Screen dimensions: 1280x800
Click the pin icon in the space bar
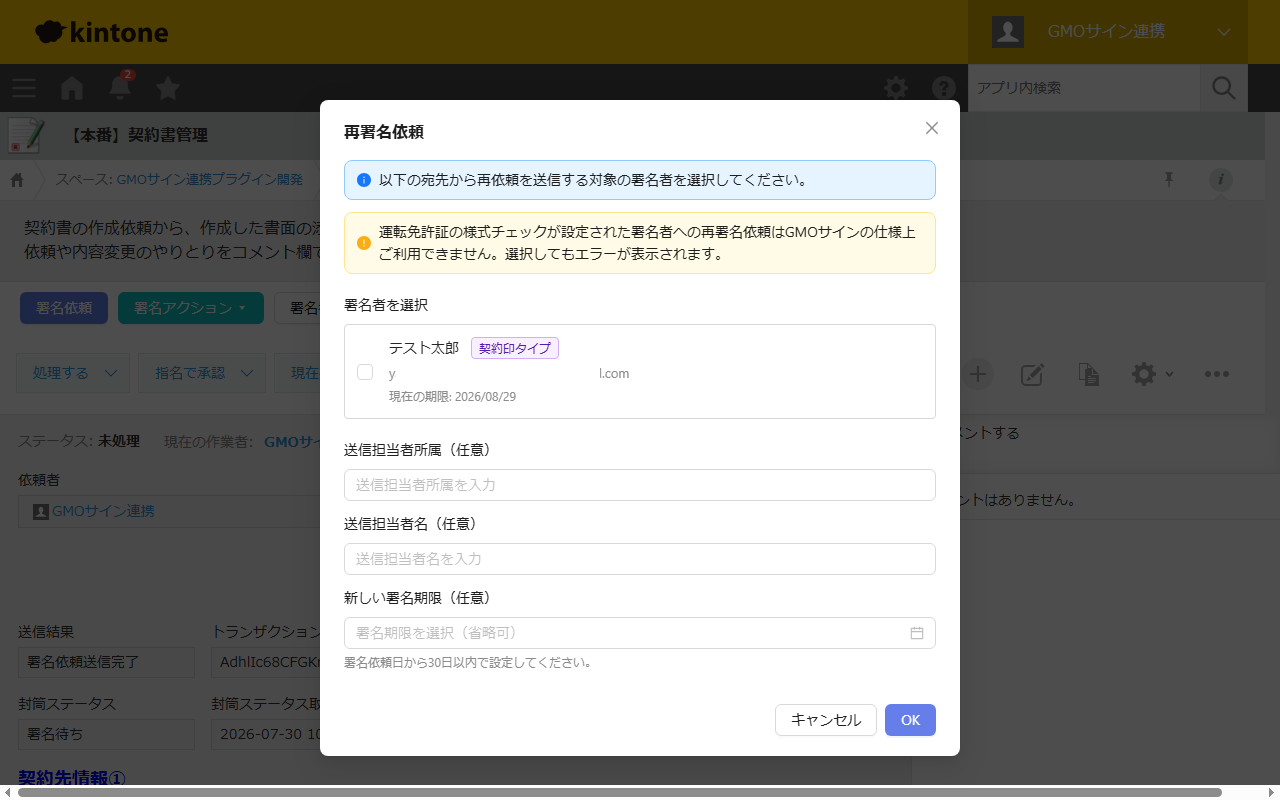(x=1168, y=179)
